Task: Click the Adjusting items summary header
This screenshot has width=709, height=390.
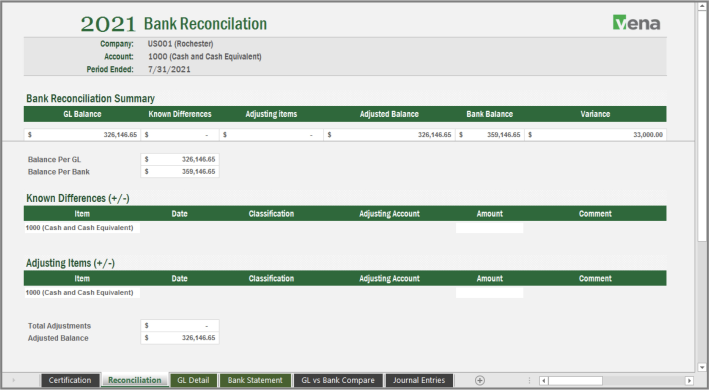Action: (x=271, y=114)
